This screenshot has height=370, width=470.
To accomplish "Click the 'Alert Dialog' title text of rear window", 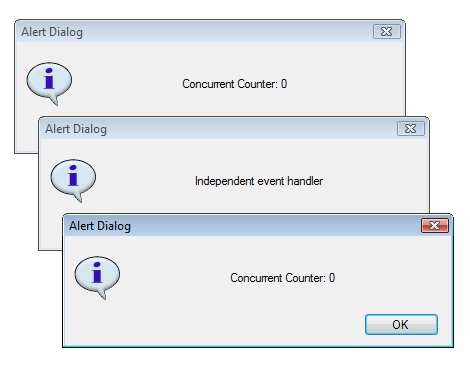I will pyautogui.click(x=52, y=32).
